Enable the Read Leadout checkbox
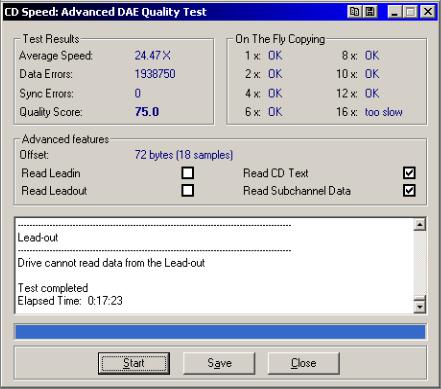Image resolution: width=441 pixels, height=389 pixels. (188, 190)
